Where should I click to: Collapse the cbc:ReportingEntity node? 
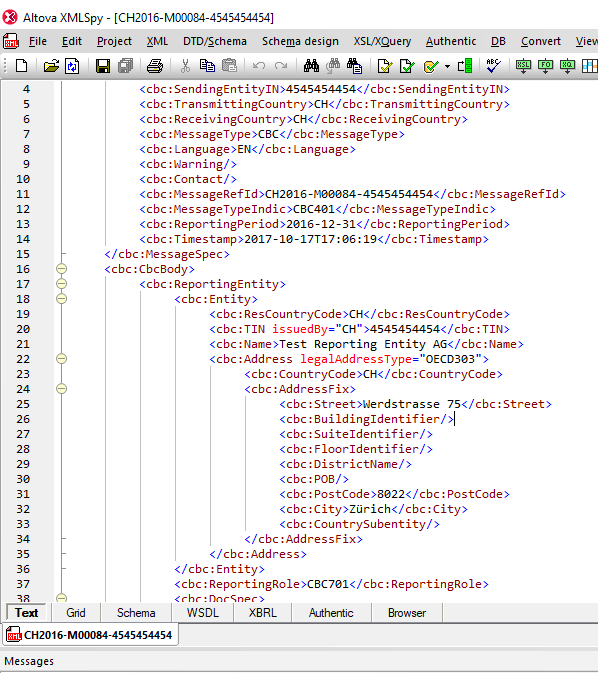[x=62, y=284]
